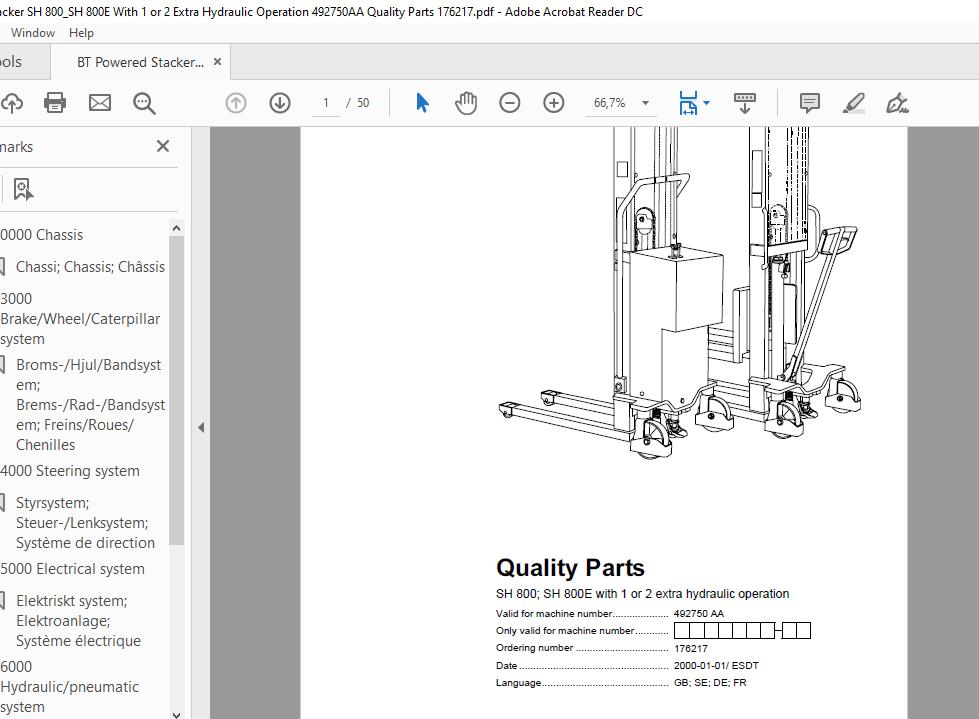The image size is (979, 719).
Task: Zoom out with minus button
Action: point(509,103)
